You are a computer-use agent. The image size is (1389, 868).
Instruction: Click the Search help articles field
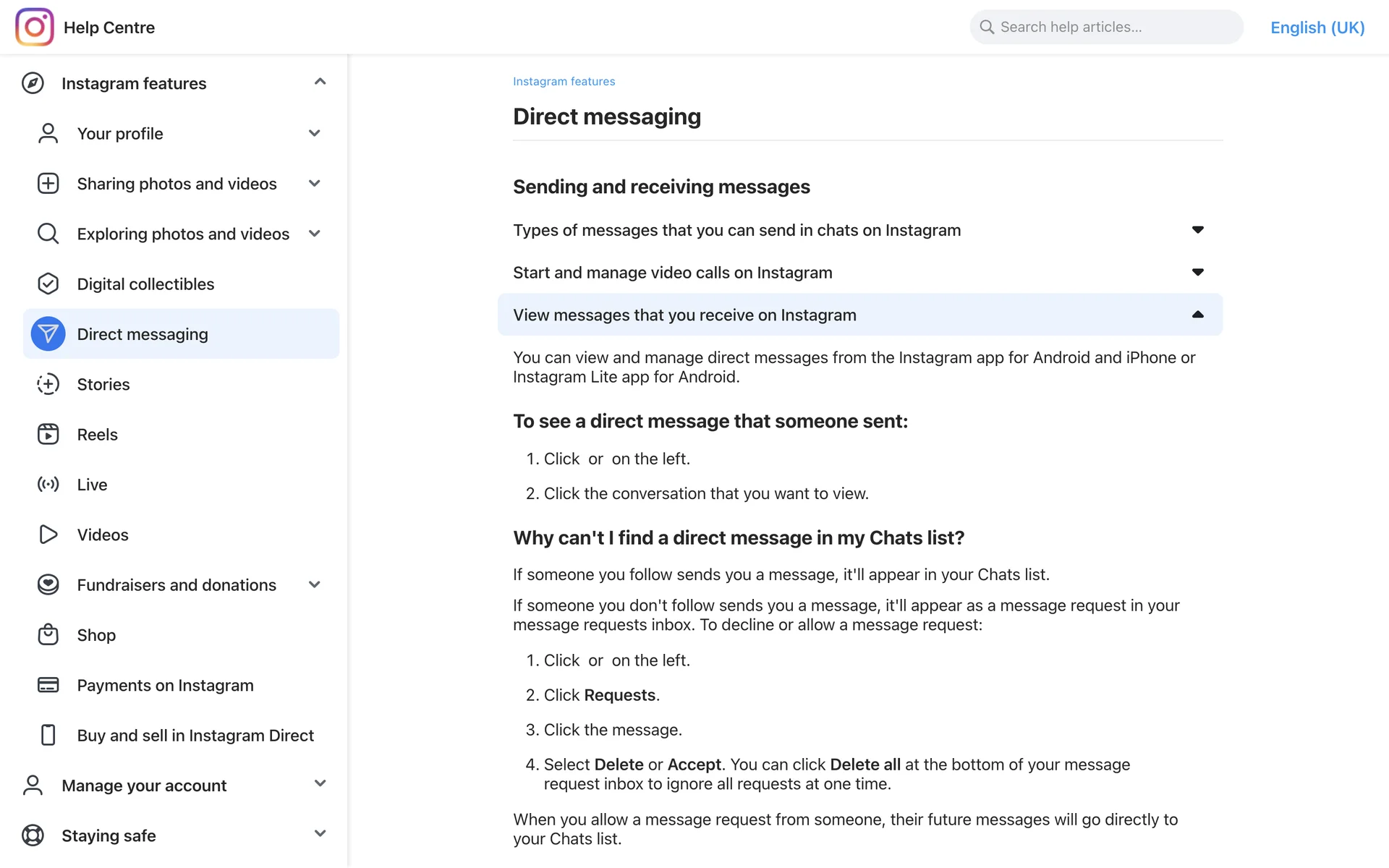(x=1107, y=27)
